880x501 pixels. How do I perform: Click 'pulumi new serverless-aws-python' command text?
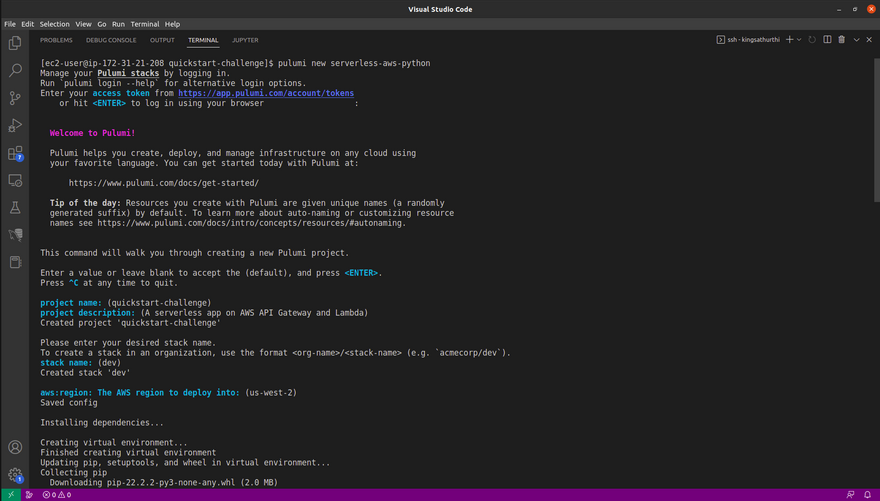(354, 63)
